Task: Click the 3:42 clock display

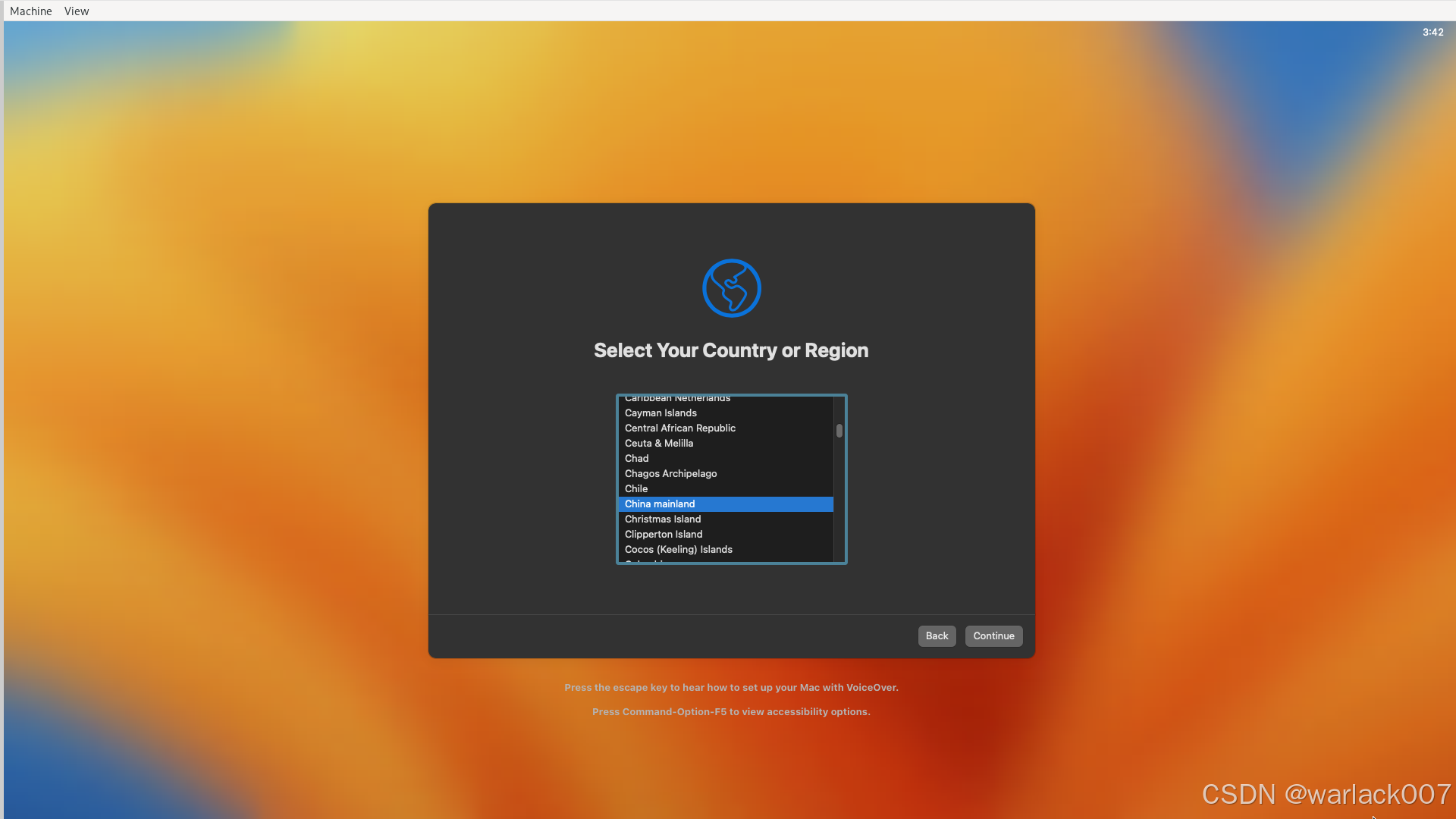Action: tap(1432, 32)
